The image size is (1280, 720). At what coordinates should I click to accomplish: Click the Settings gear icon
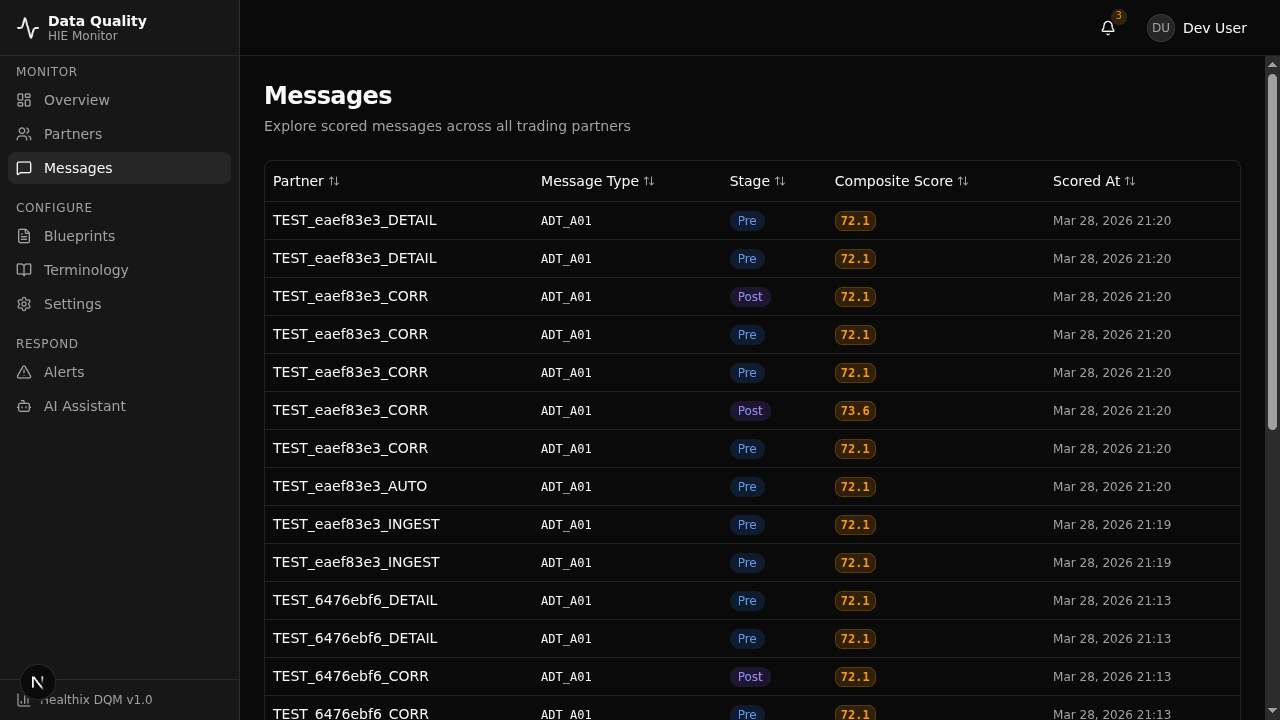(x=23, y=303)
